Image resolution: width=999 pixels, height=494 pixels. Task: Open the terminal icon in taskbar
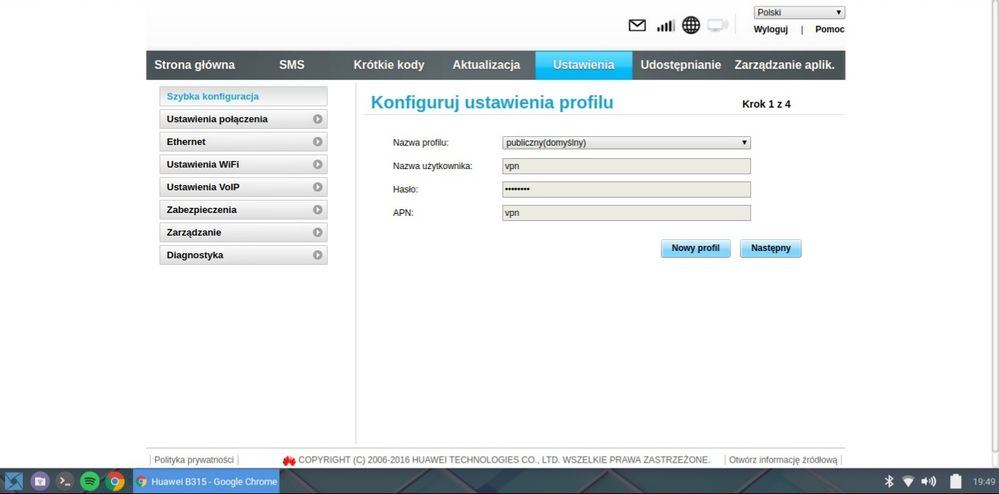[x=65, y=481]
